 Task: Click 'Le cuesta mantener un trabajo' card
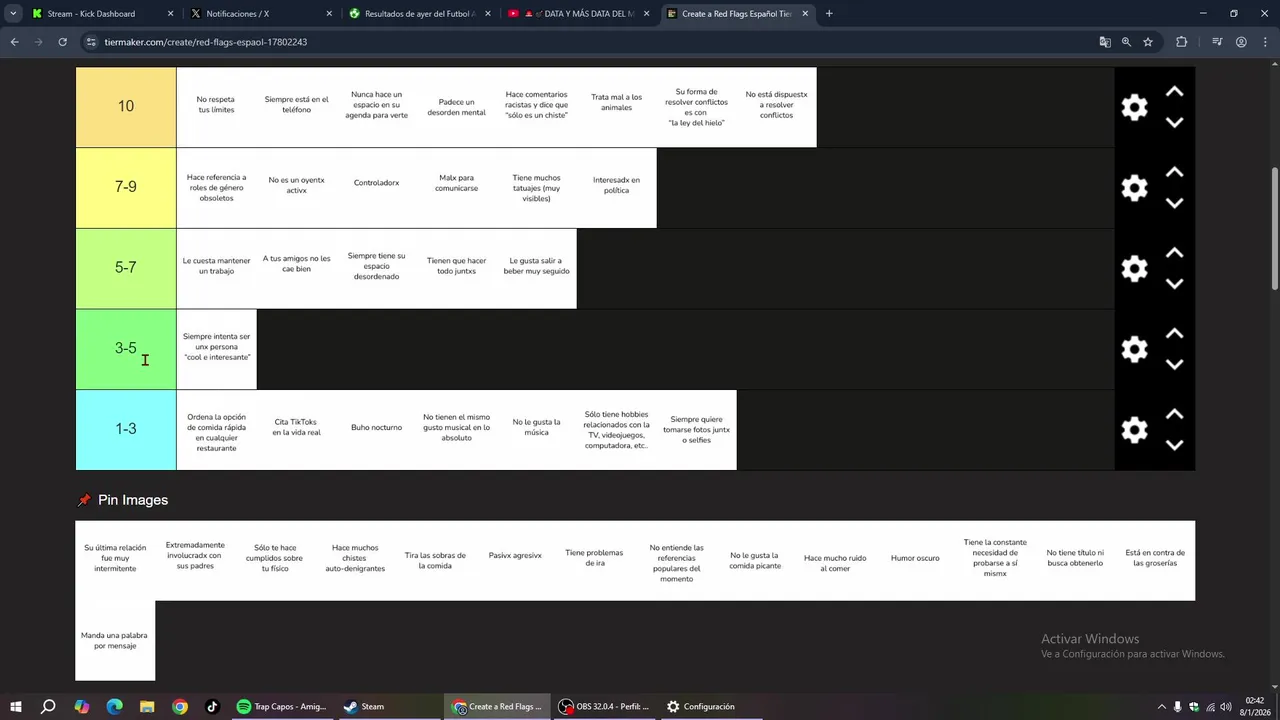[216, 268]
